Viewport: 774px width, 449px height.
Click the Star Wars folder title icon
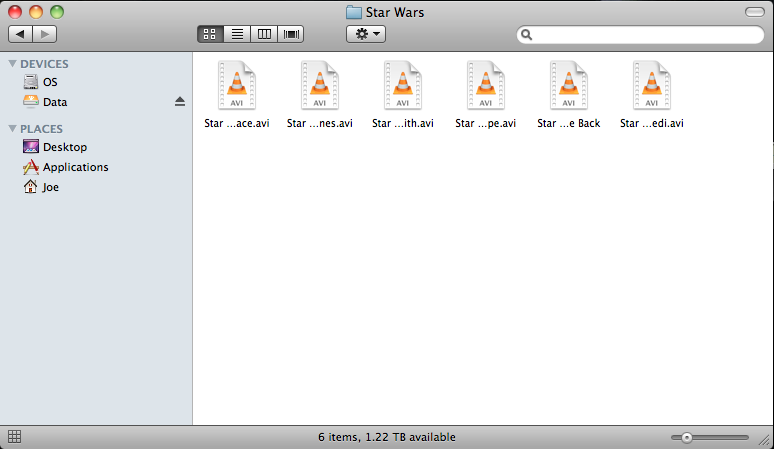tap(353, 12)
